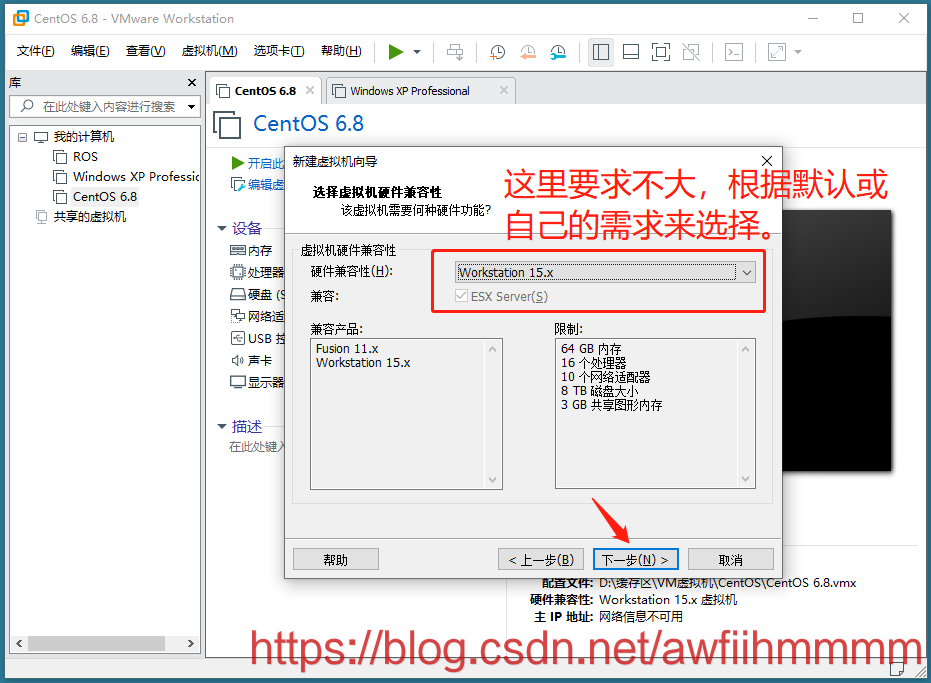The width and height of the screenshot is (931, 683).
Task: Select the ROS virtual machine
Action: (x=85, y=157)
